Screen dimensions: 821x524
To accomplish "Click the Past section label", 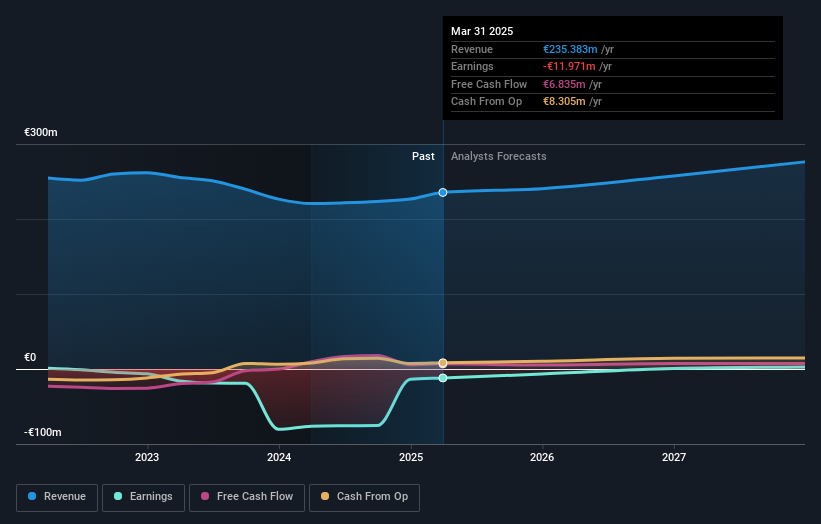I will pos(423,156).
